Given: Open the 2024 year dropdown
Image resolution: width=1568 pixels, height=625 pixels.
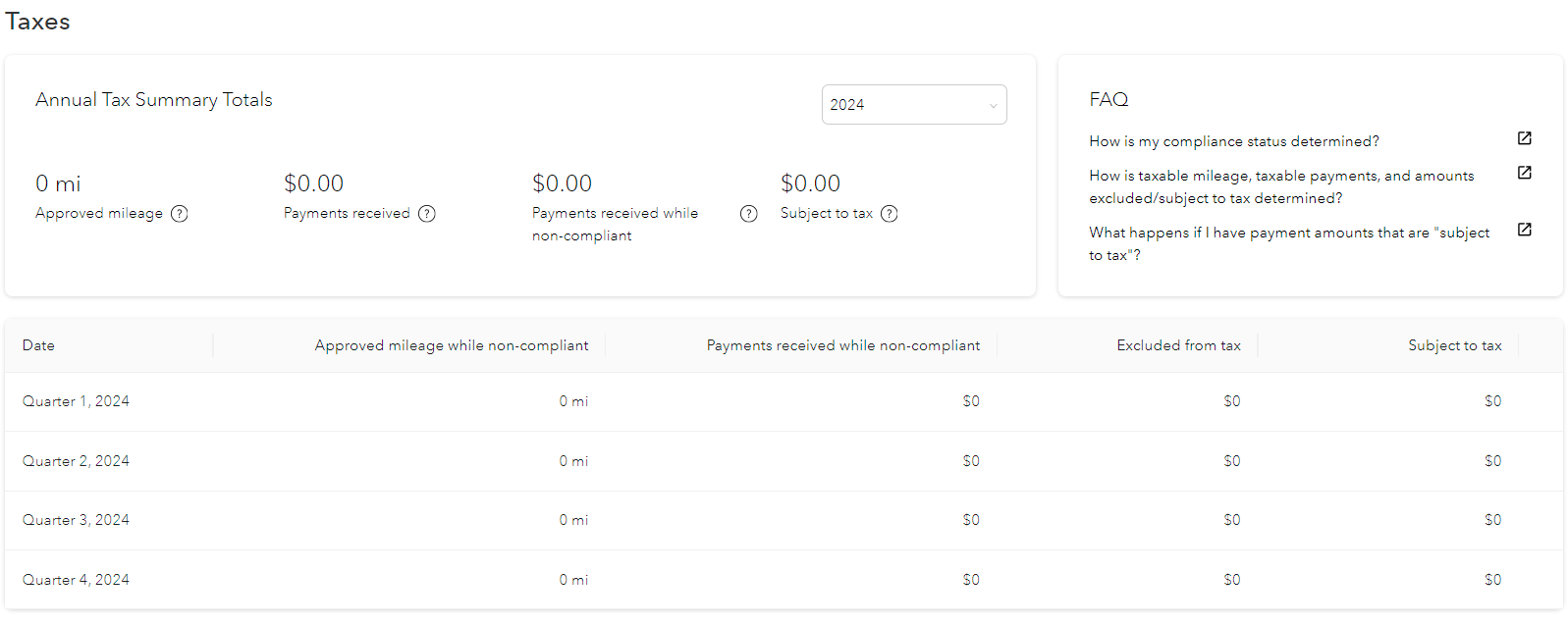Looking at the screenshot, I should point(913,105).
